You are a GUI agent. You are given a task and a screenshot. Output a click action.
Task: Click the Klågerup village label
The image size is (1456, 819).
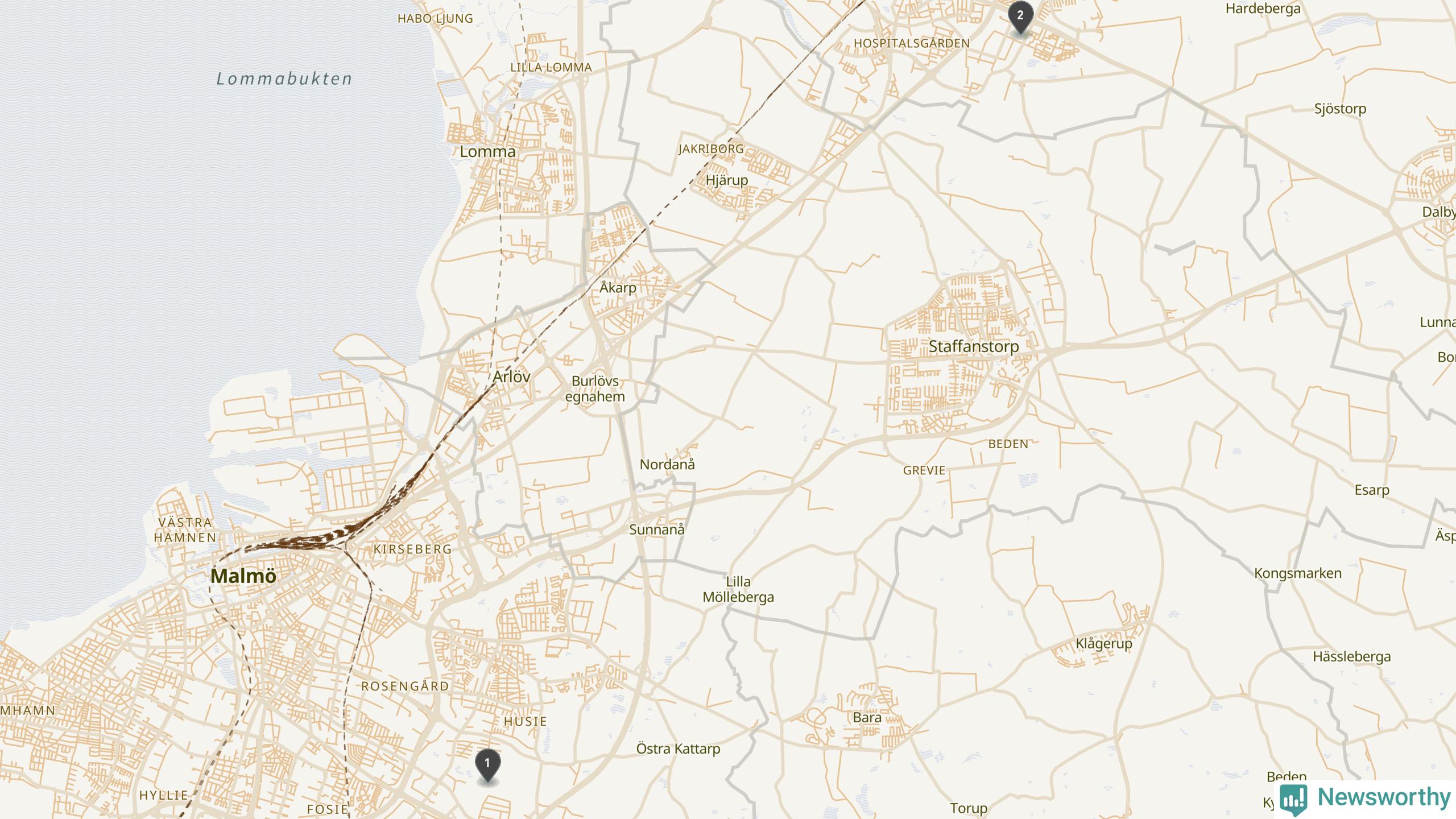1104,644
